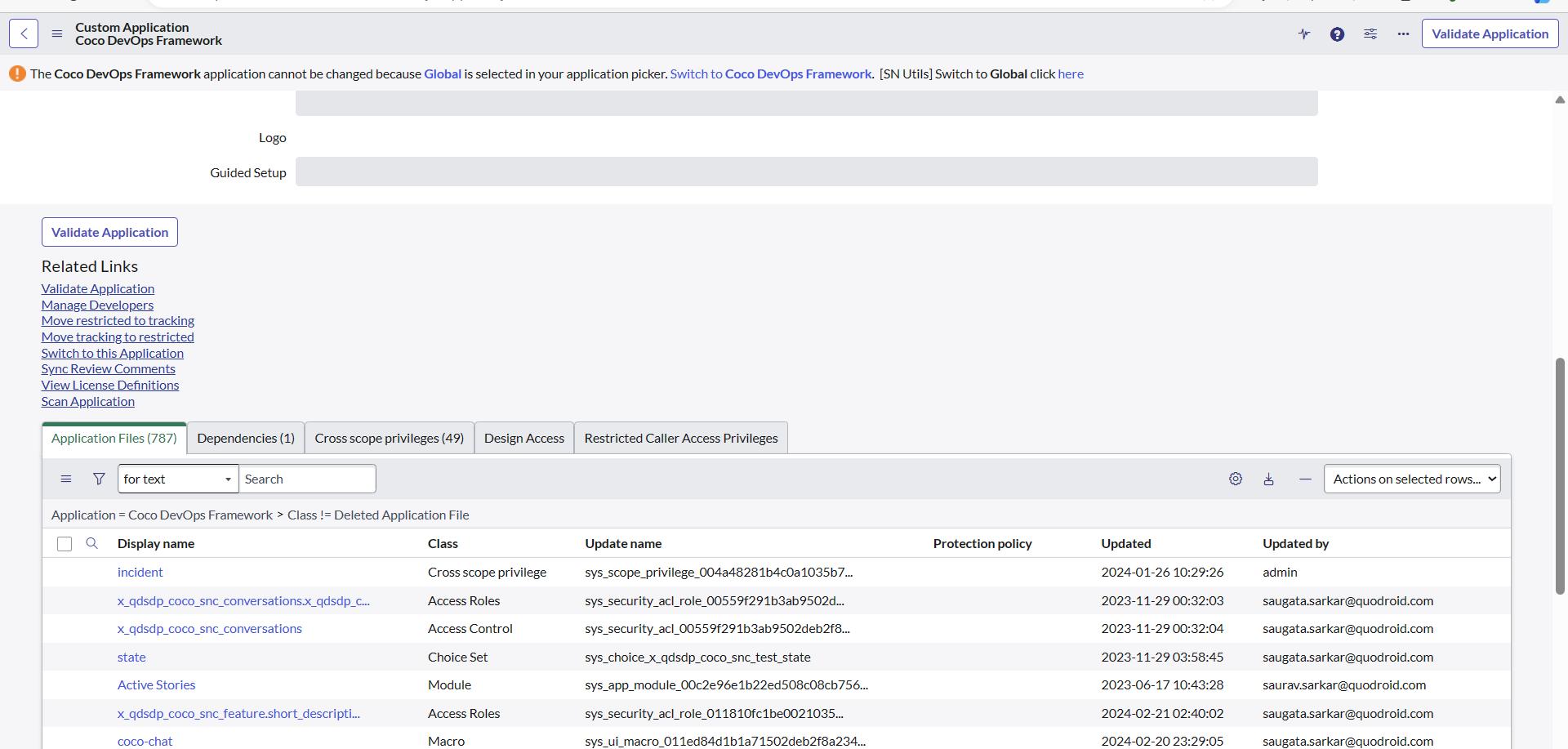
Task: Open the incident record link
Action: click(140, 572)
